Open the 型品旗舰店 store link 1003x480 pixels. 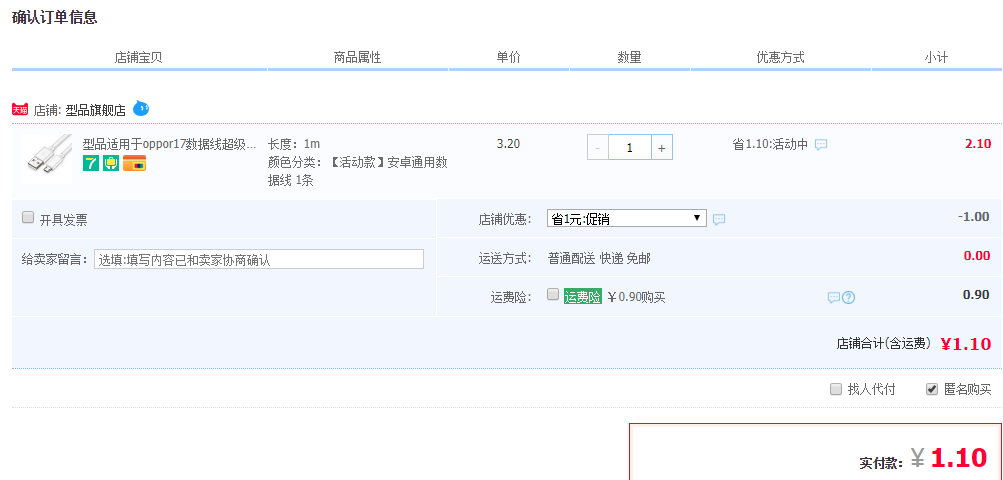pos(96,110)
